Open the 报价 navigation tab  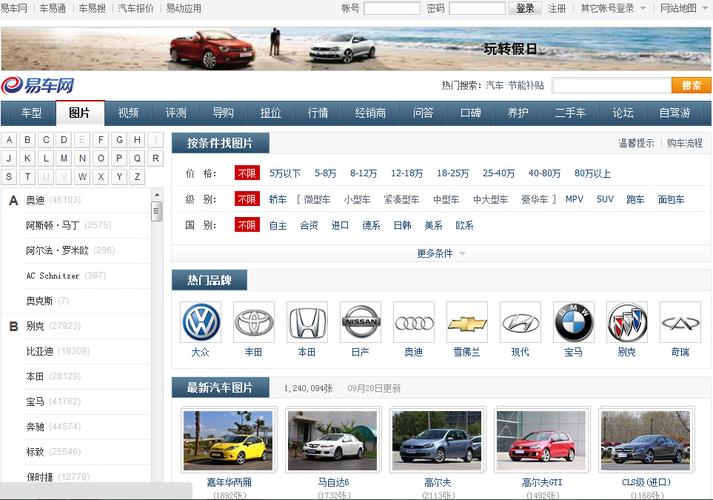click(x=271, y=113)
